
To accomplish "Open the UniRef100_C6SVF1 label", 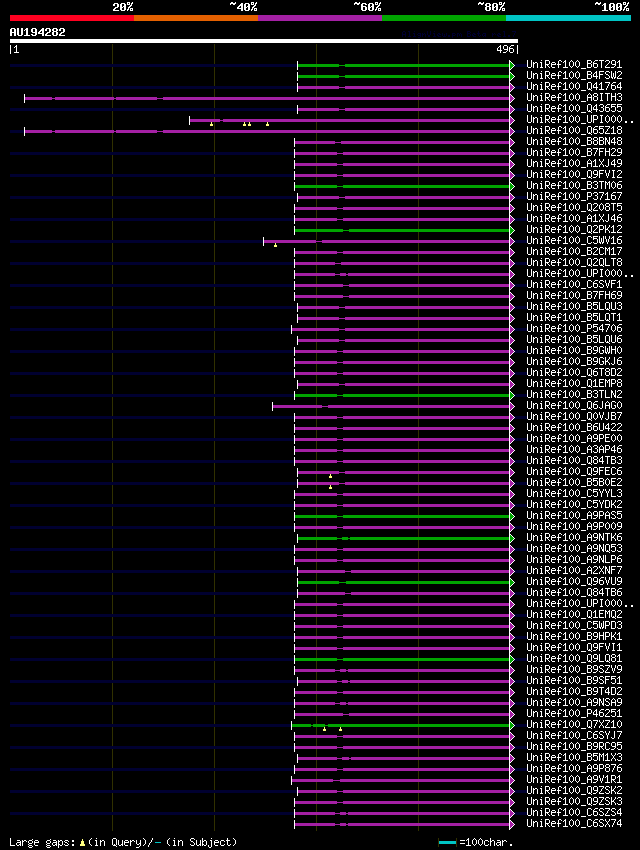I will (x=574, y=285).
